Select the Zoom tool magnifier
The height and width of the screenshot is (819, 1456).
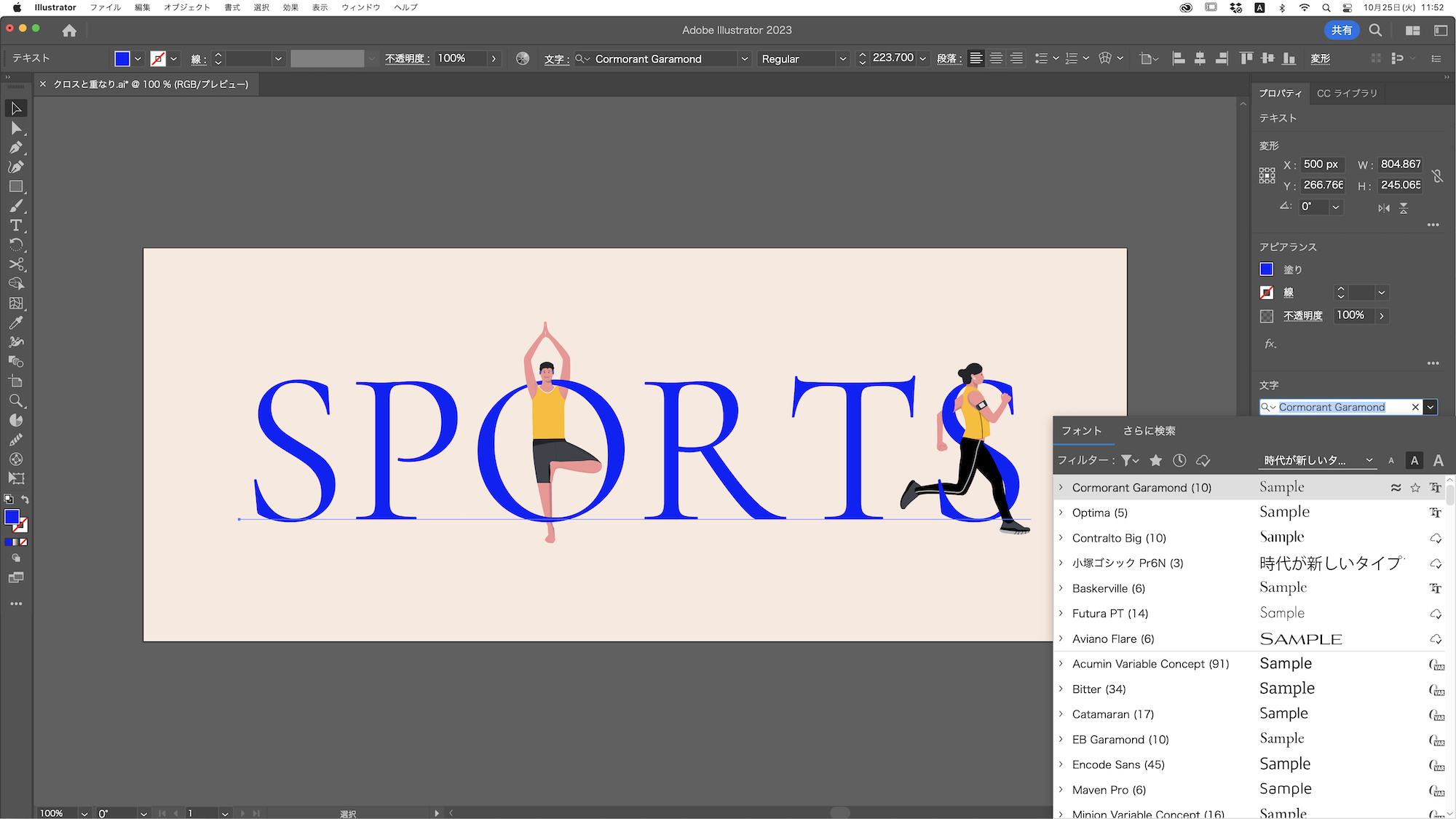click(16, 401)
